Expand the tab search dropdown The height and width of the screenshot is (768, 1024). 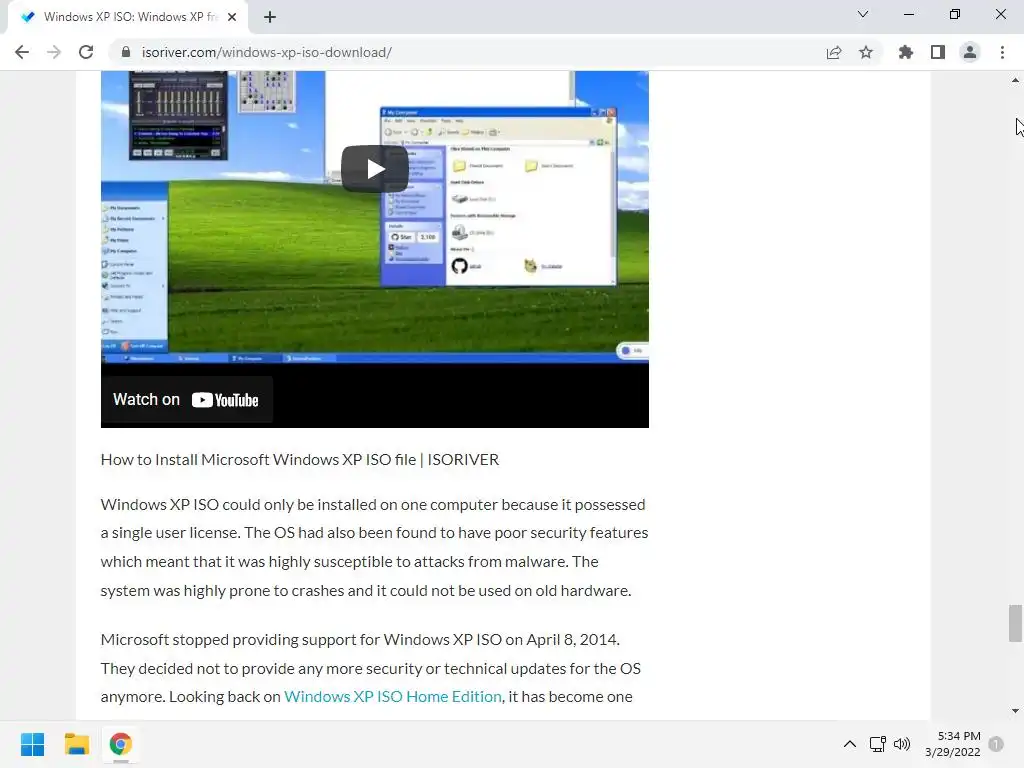(x=863, y=14)
